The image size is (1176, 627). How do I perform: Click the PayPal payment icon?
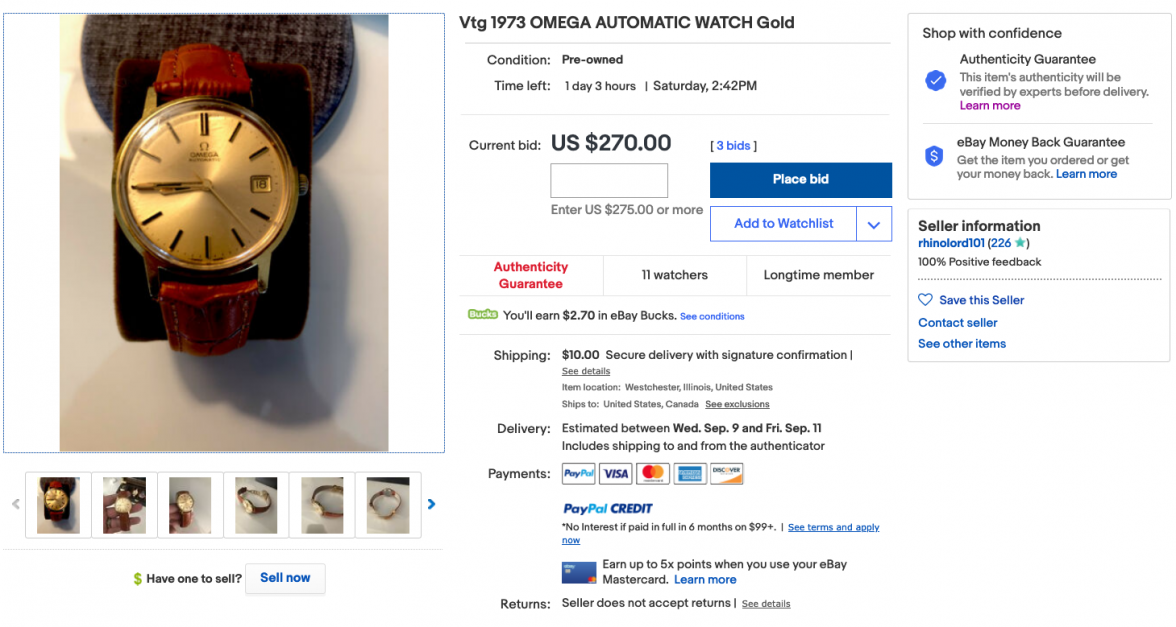click(x=579, y=474)
